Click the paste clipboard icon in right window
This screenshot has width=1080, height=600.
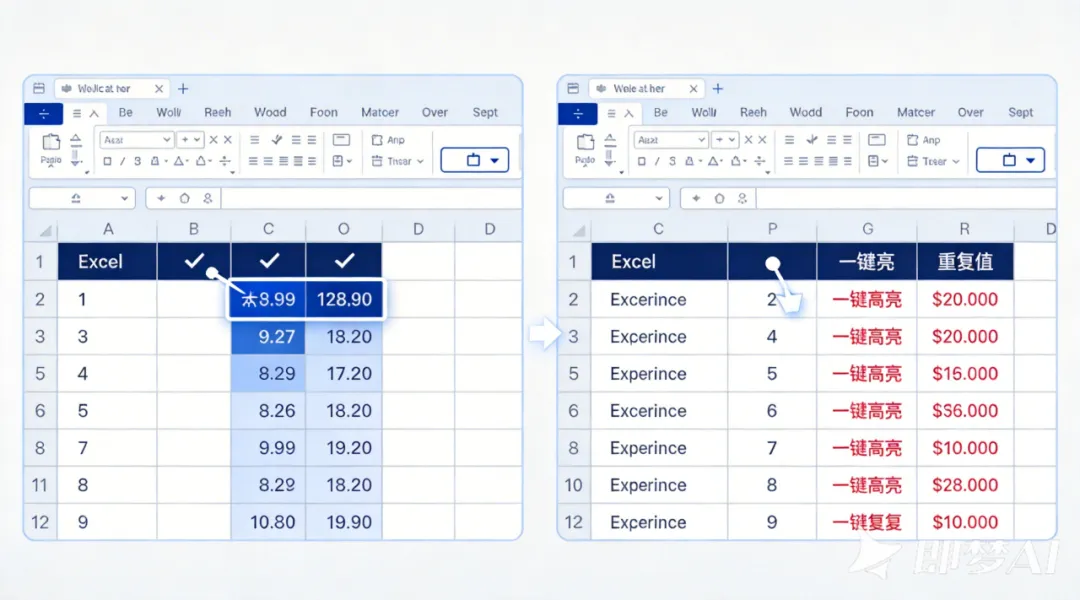point(585,142)
